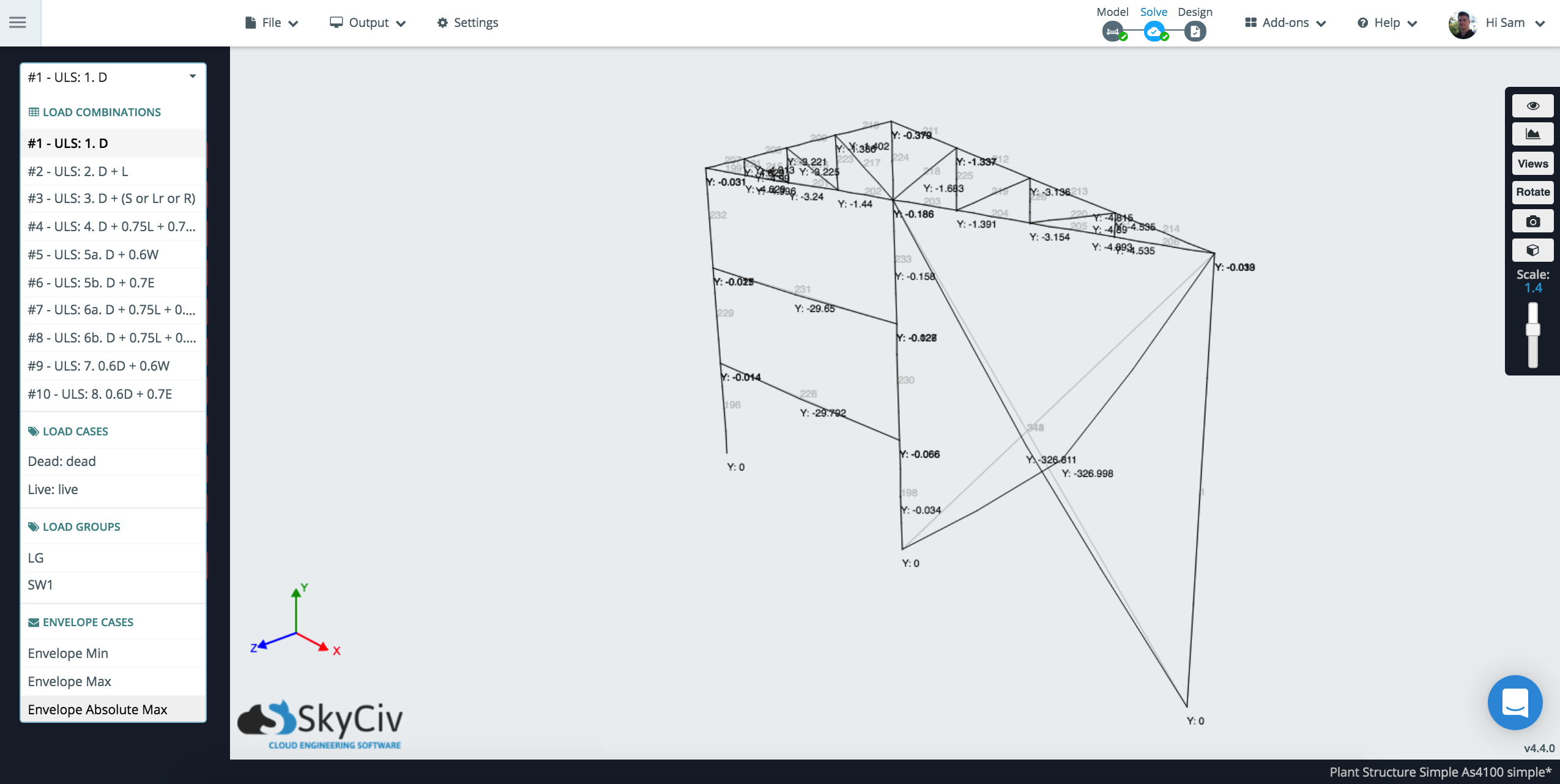Open the chat support bubble
1560x784 pixels.
pos(1515,702)
